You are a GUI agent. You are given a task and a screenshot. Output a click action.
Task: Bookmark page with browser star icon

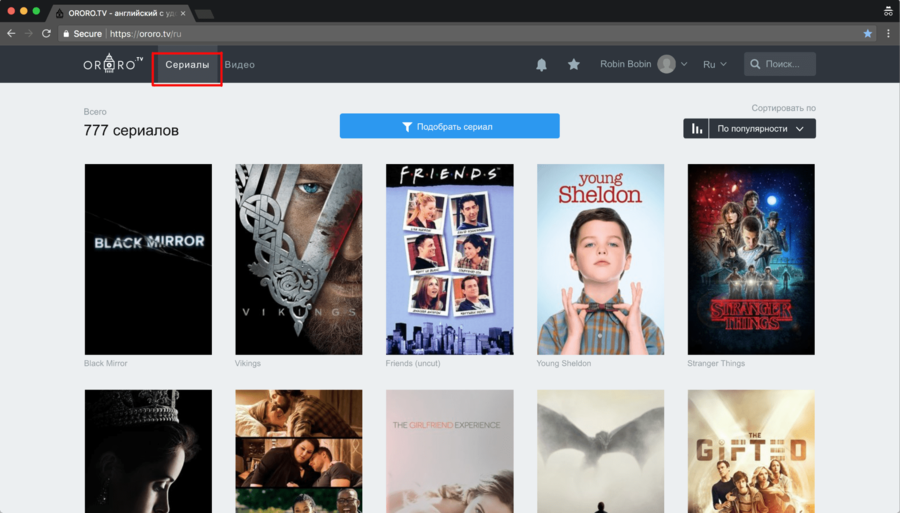click(867, 34)
